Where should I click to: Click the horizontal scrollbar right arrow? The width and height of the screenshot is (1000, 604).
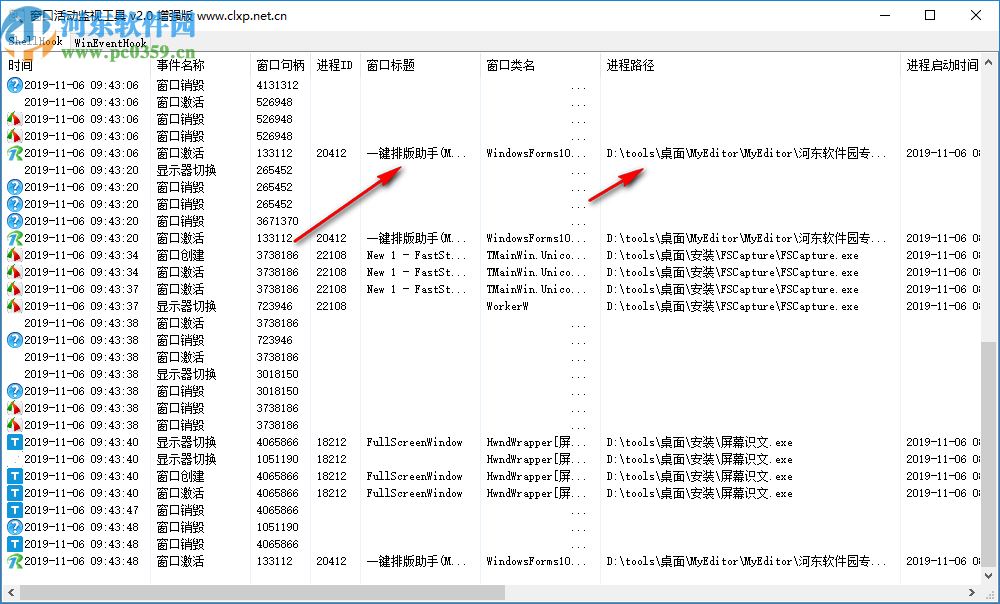pyautogui.click(x=973, y=593)
